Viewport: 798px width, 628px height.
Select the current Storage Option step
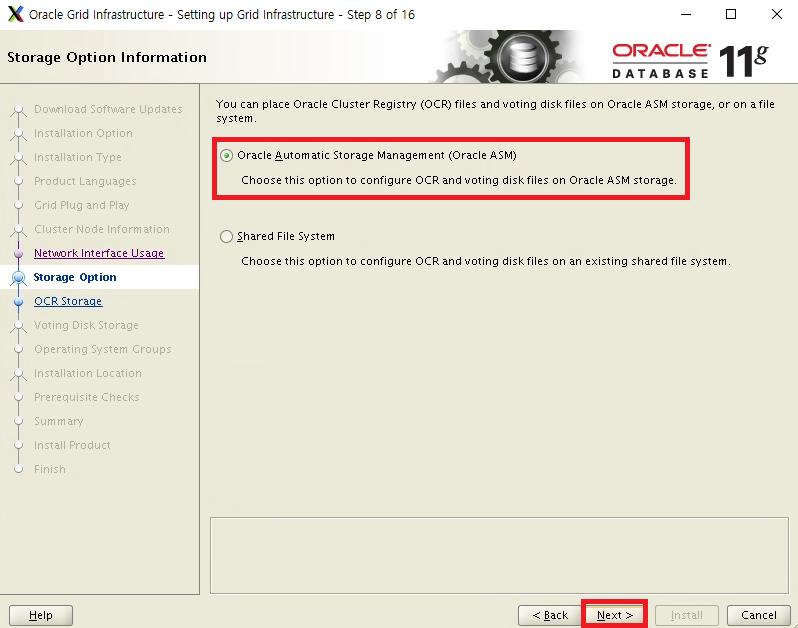pos(75,277)
